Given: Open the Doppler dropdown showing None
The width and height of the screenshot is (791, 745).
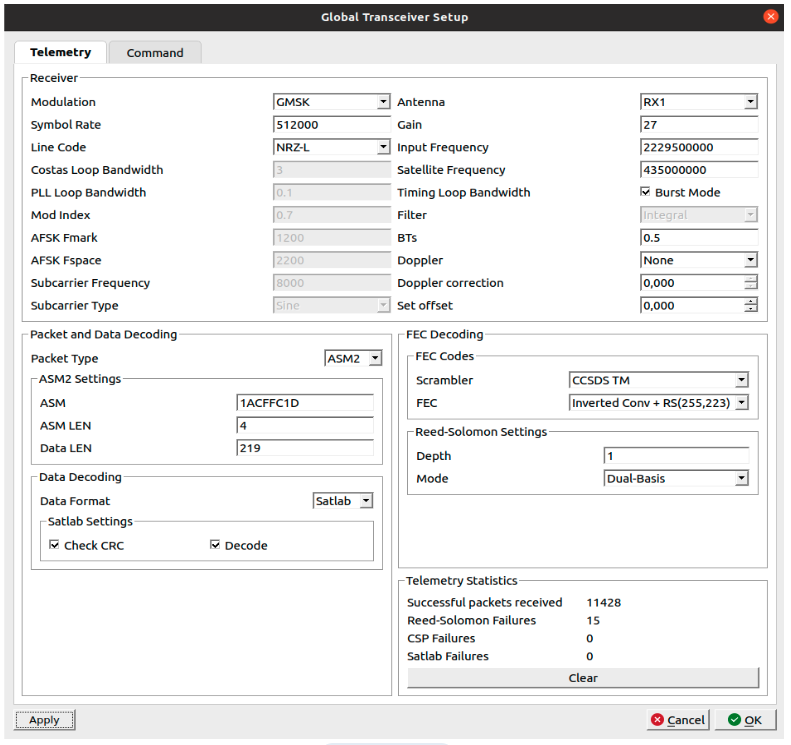Looking at the screenshot, I should click(699, 260).
